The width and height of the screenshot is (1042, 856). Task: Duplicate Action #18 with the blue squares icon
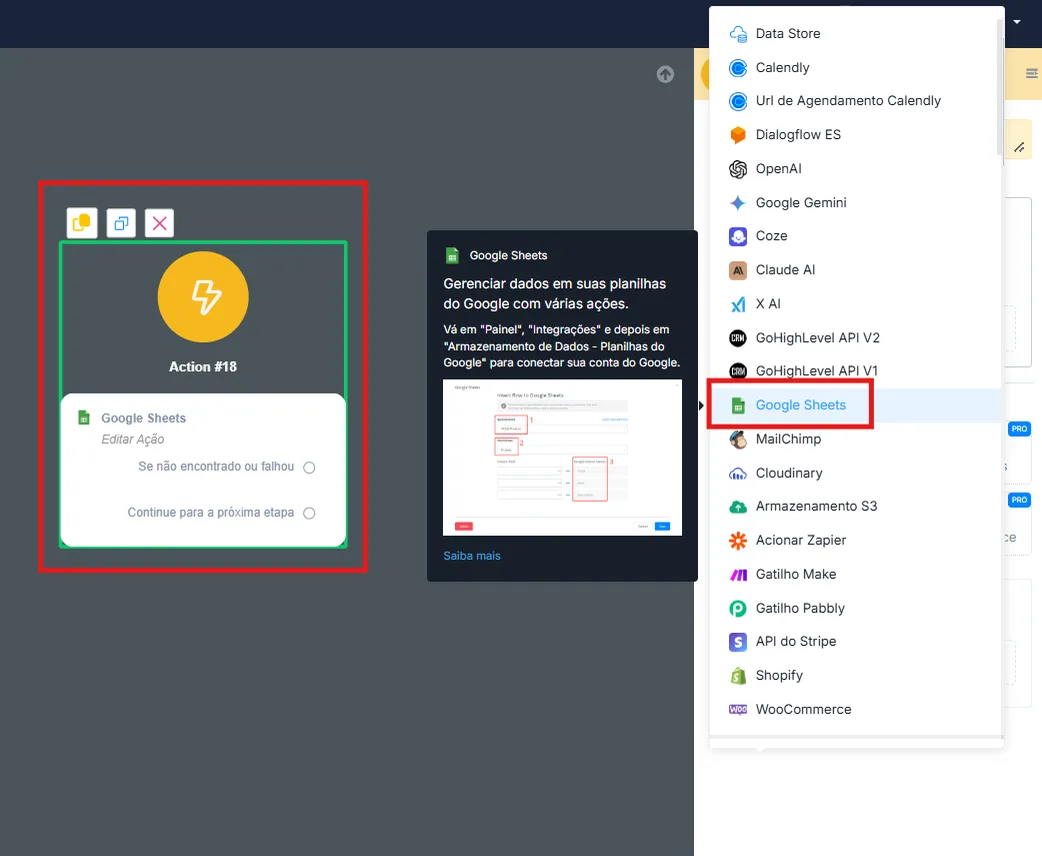click(x=121, y=223)
